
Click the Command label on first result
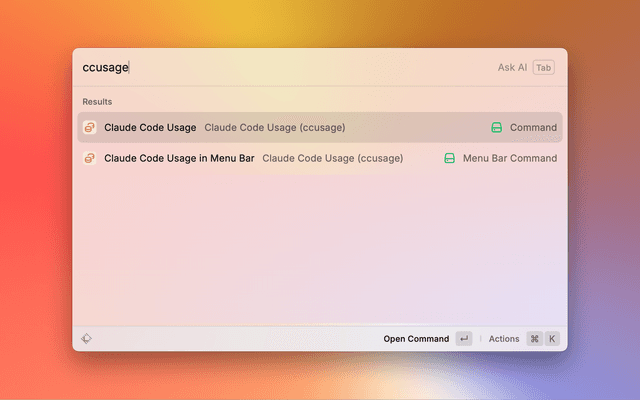click(533, 128)
